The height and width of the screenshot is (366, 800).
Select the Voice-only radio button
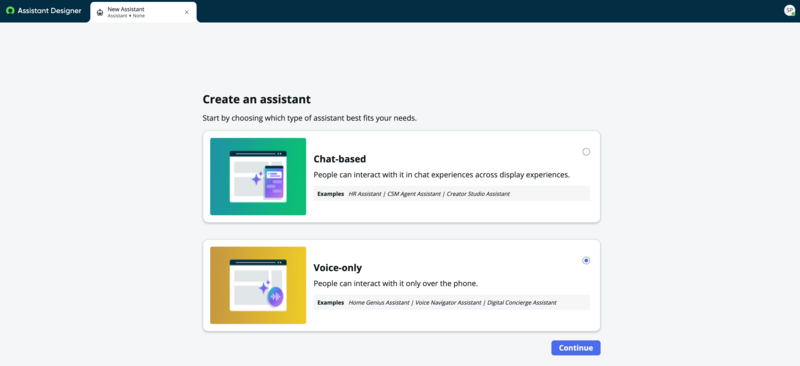point(586,260)
